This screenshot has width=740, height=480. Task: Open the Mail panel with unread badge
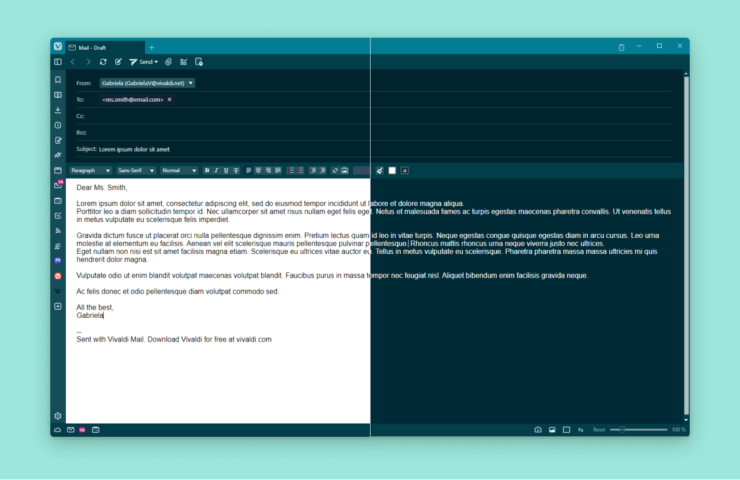(x=58, y=185)
